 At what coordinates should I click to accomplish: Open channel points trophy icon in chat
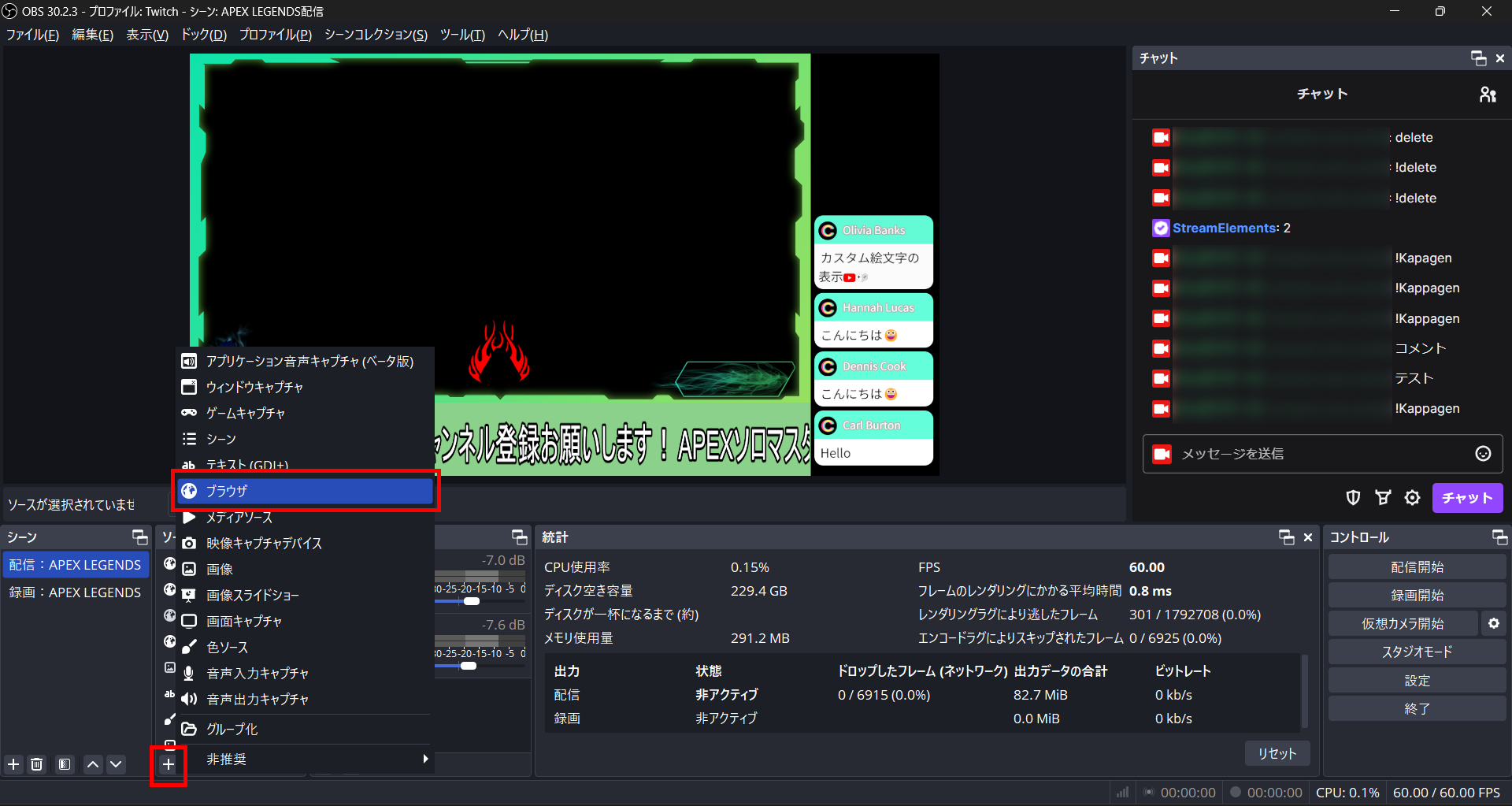[1383, 498]
